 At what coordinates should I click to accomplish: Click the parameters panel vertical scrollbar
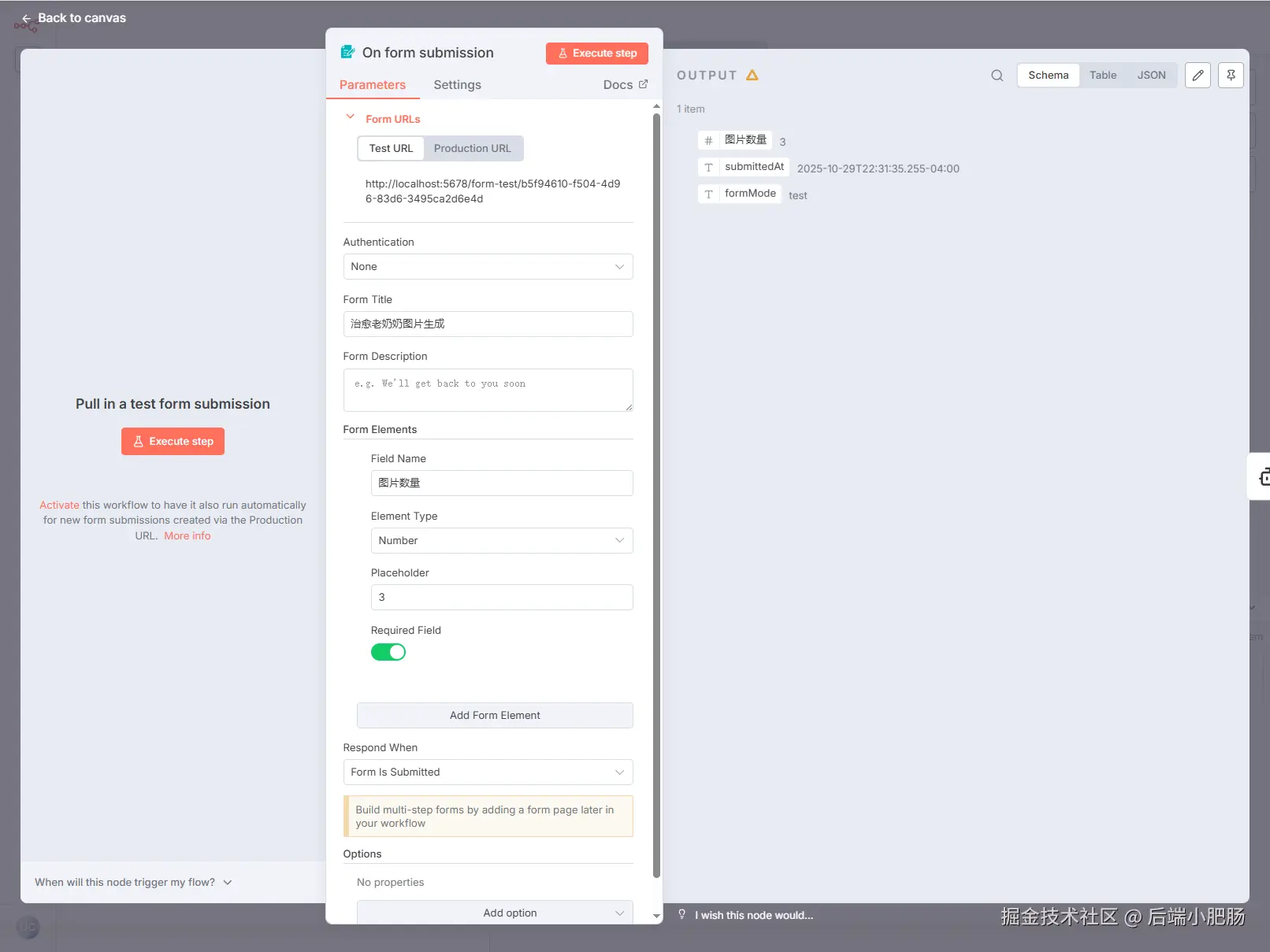(656, 495)
